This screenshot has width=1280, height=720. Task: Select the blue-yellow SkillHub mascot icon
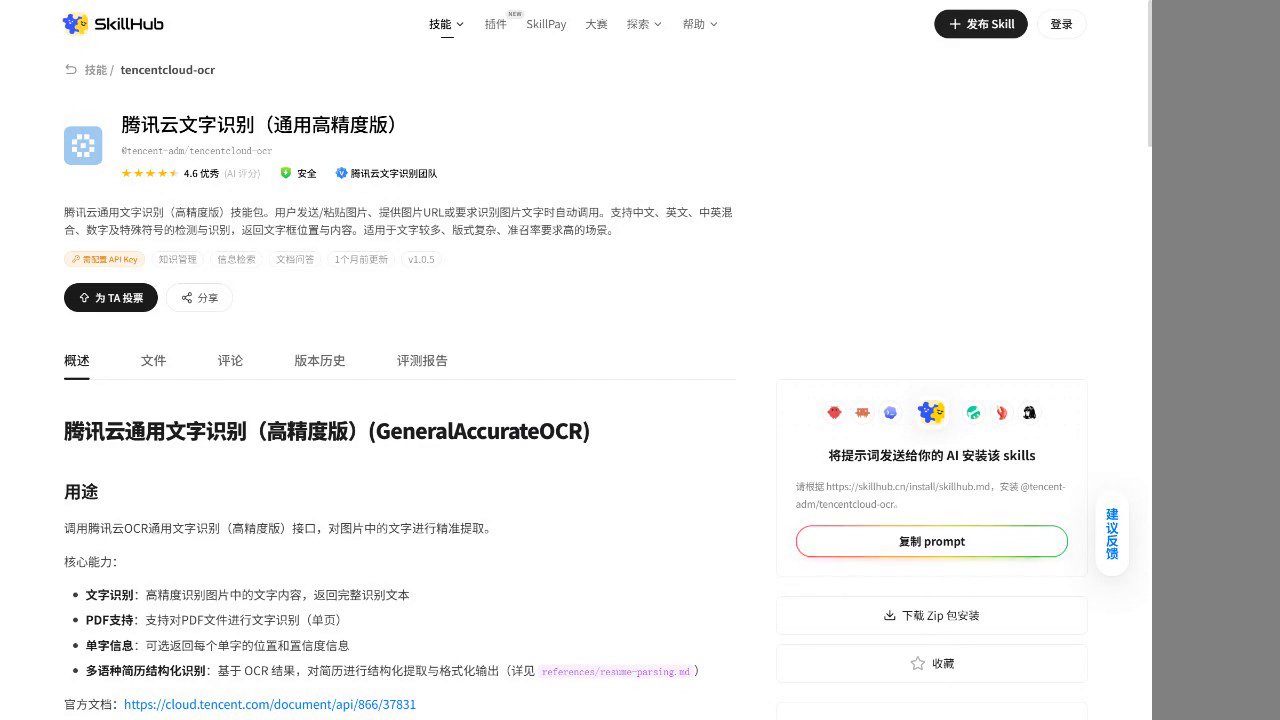click(931, 412)
